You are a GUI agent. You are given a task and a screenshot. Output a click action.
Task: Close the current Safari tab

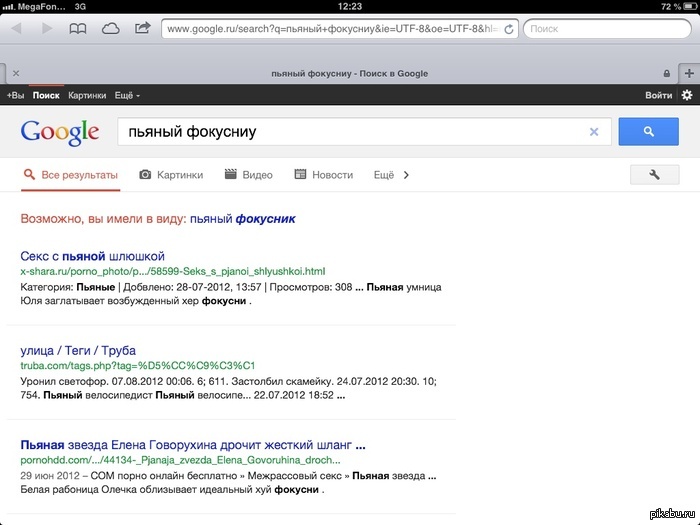(x=15, y=74)
